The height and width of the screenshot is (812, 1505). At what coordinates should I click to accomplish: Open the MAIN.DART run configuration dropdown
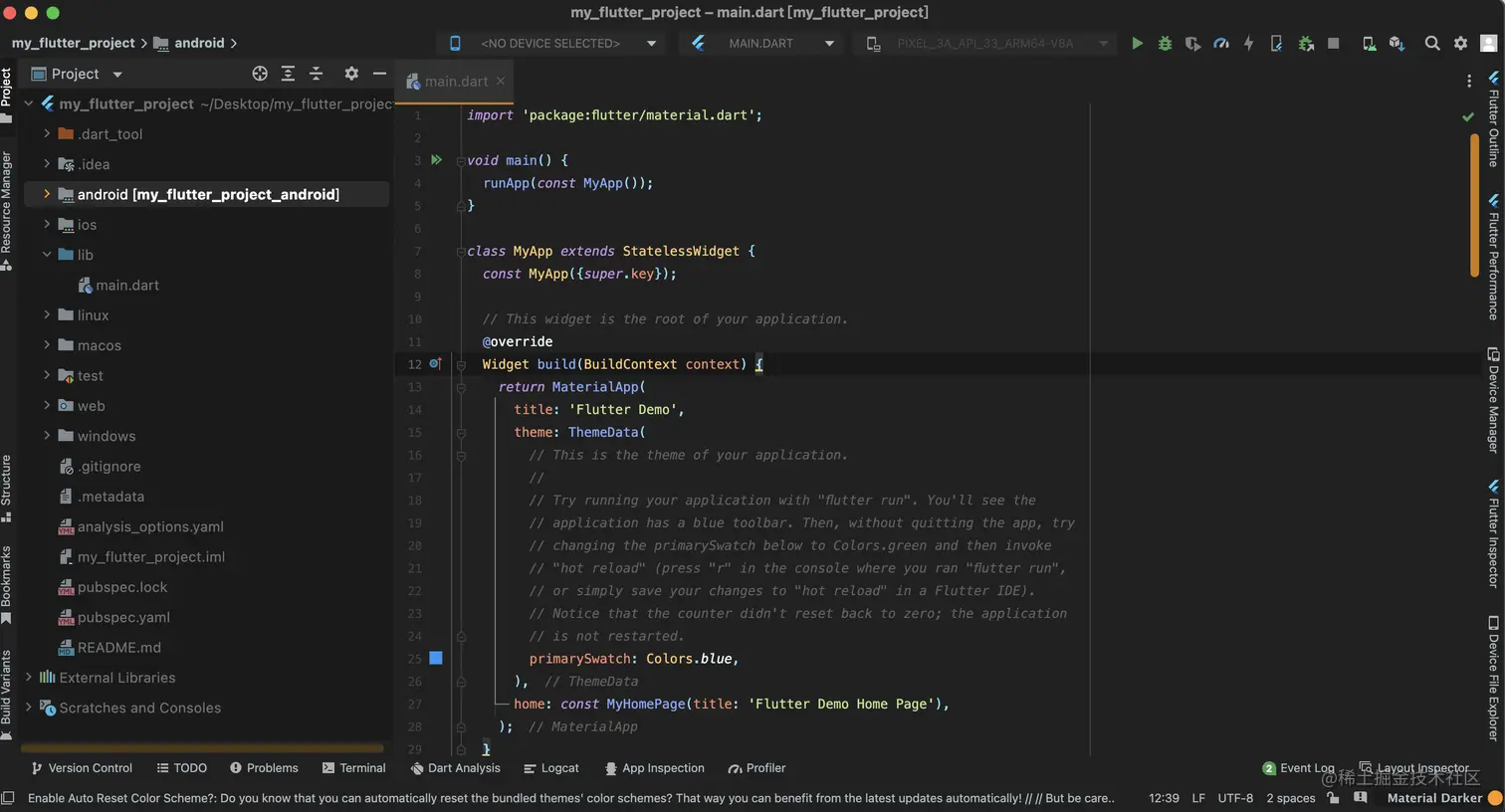[761, 44]
